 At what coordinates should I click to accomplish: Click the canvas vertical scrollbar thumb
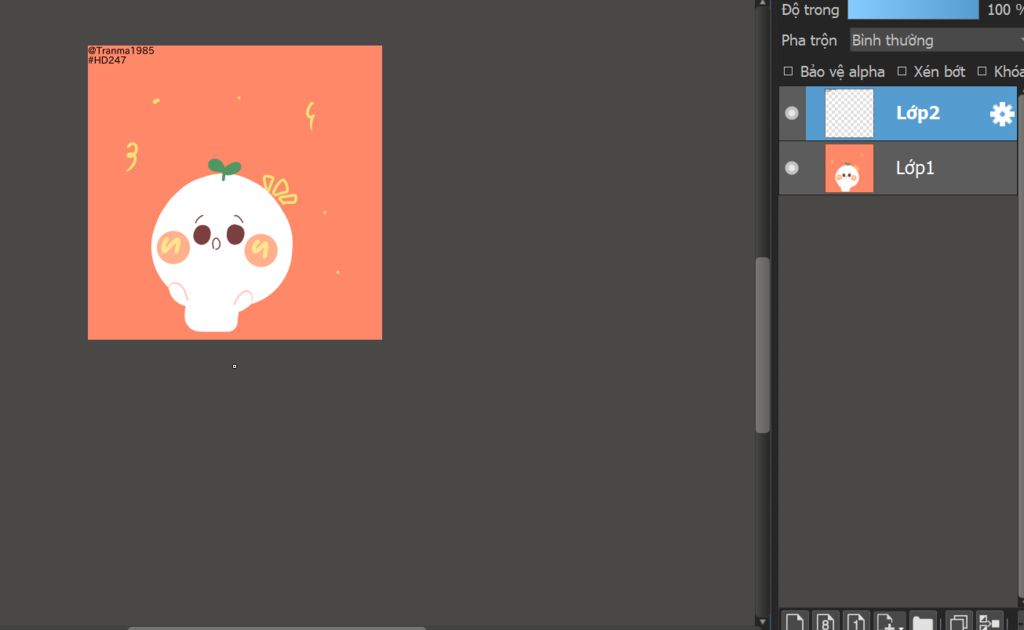(x=762, y=345)
